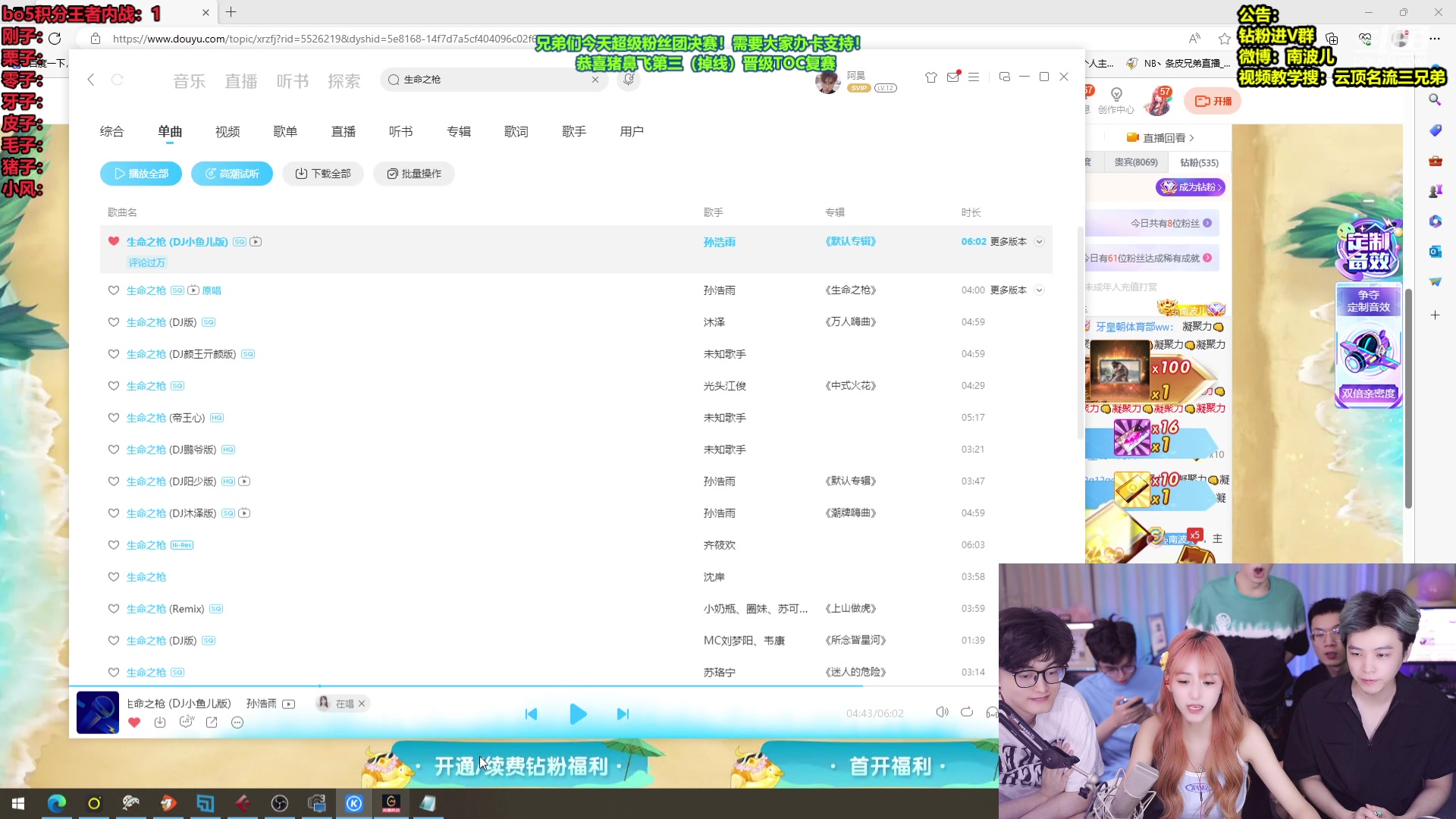Image resolution: width=1456 pixels, height=819 pixels.
Task: Open the browser more options menu
Action: click(1434, 38)
